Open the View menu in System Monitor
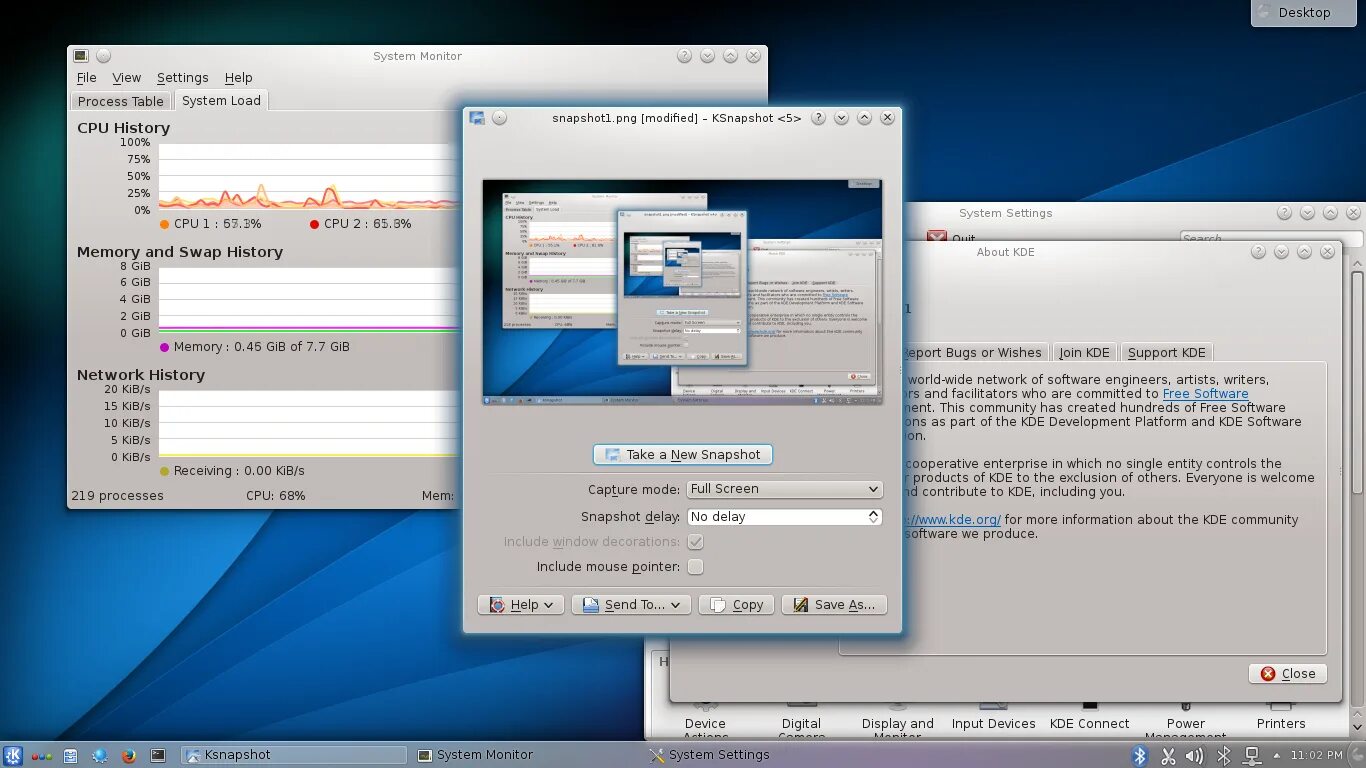This screenshot has width=1366, height=768. click(x=126, y=78)
